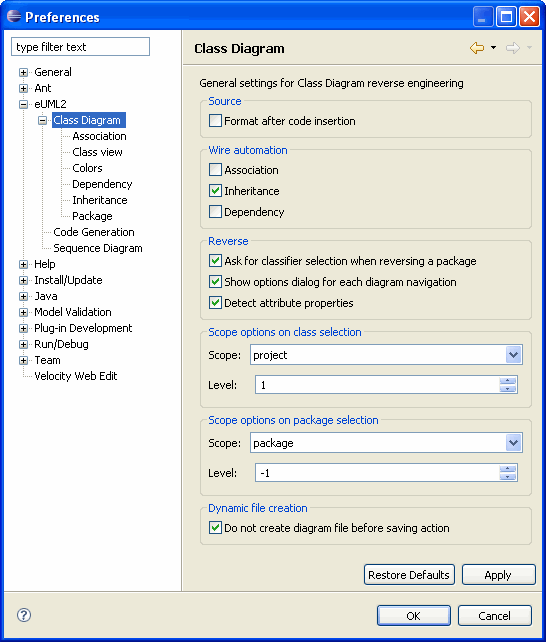Image resolution: width=546 pixels, height=642 pixels.
Task: Collapse the Class Diagram tree node
Action: click(x=43, y=120)
